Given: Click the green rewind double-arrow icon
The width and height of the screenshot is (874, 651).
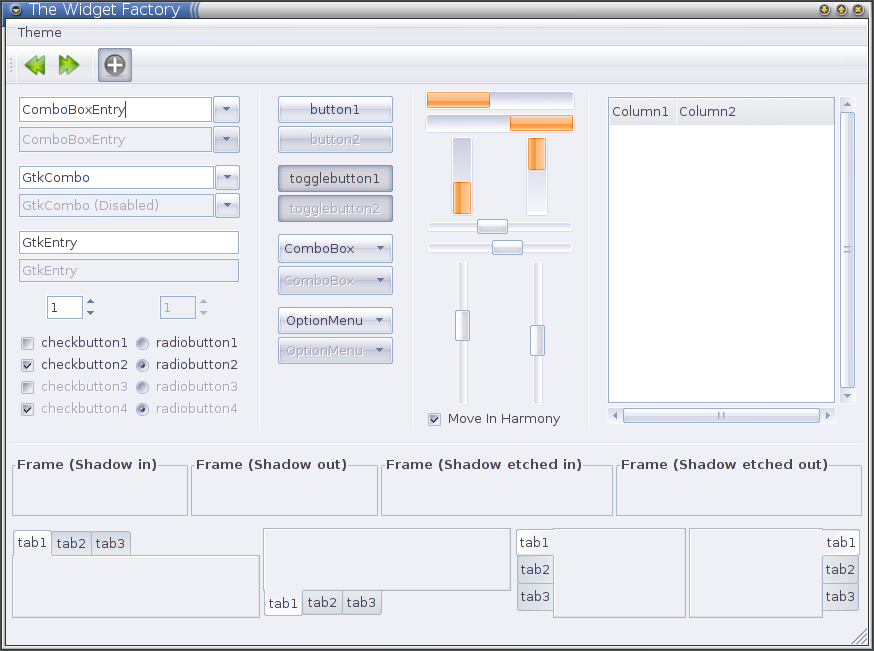Looking at the screenshot, I should 35,65.
